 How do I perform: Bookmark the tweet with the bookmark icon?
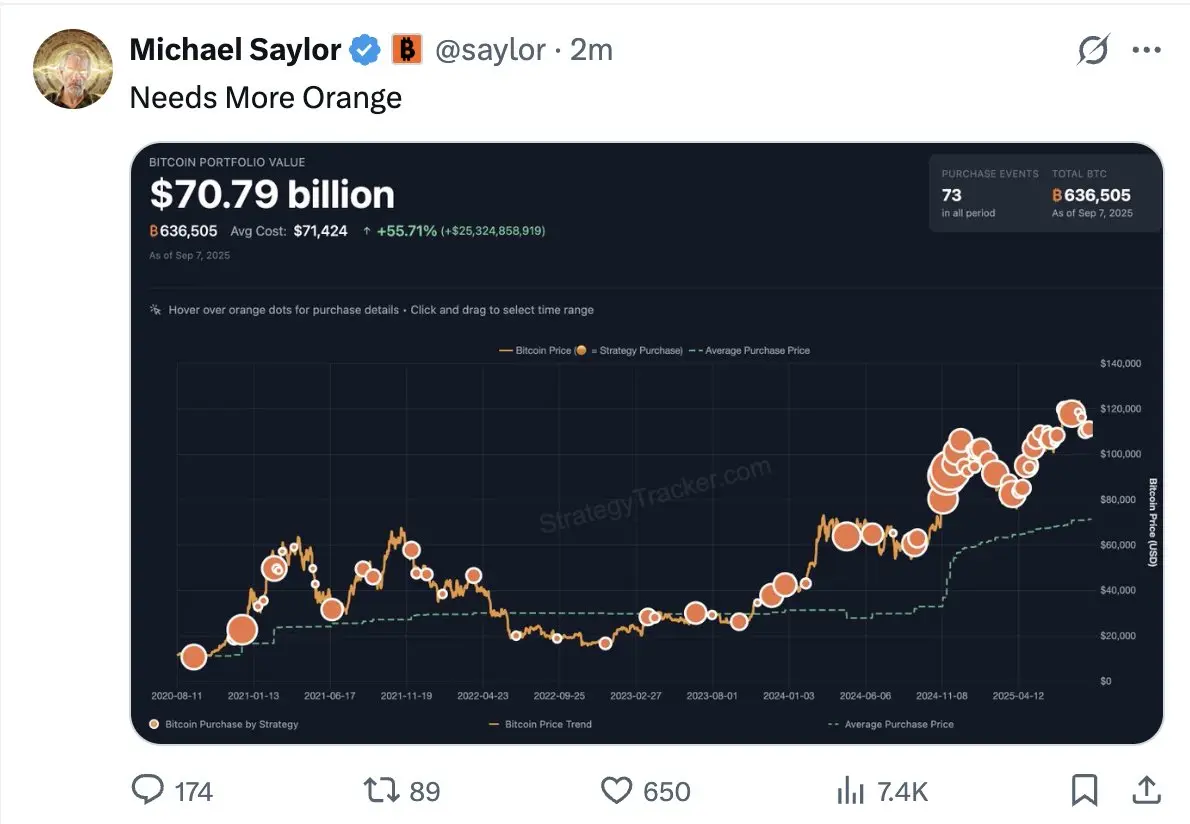[x=1085, y=790]
